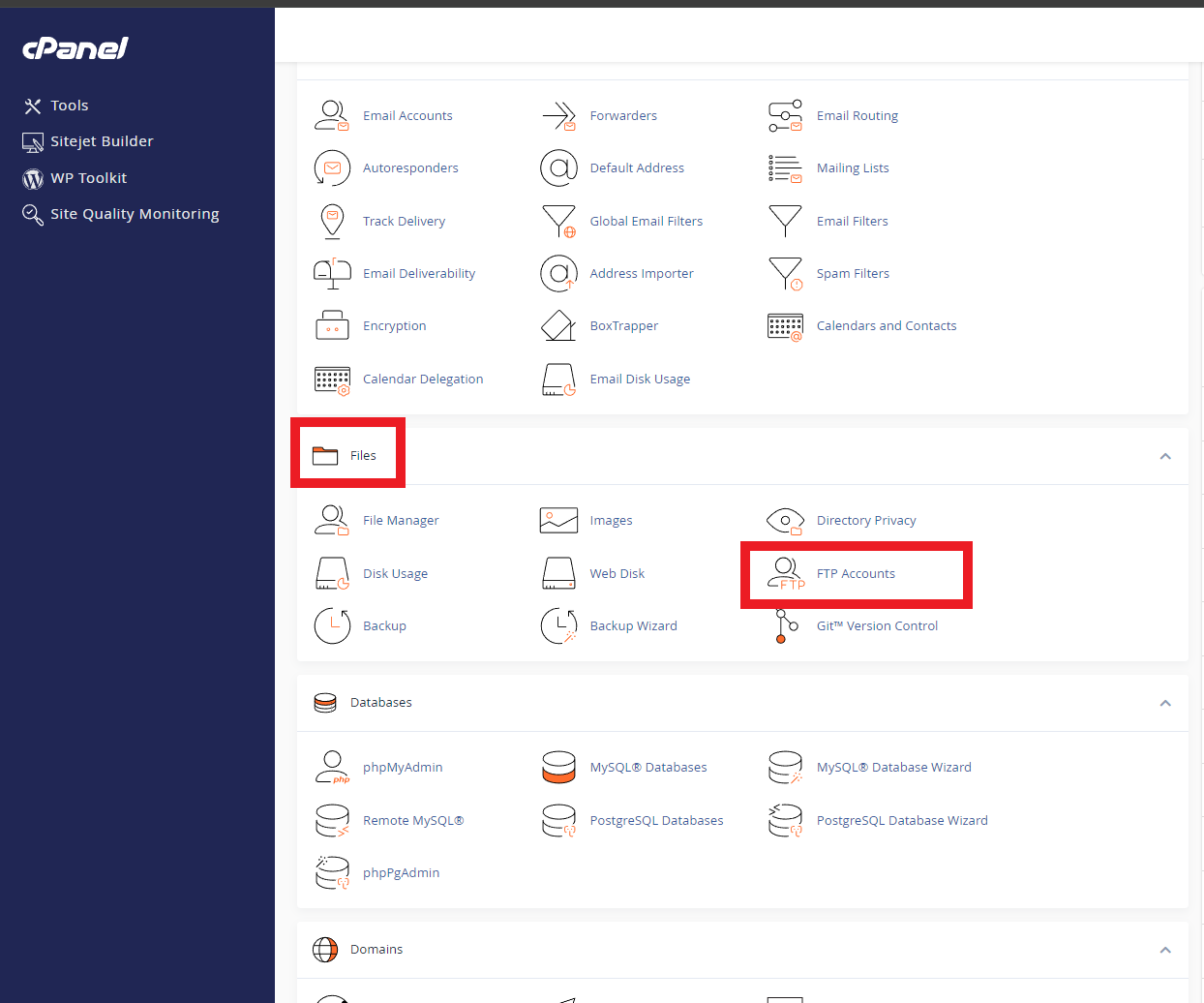Click the Spam Filters link text
The height and width of the screenshot is (1003, 1204).
click(853, 273)
